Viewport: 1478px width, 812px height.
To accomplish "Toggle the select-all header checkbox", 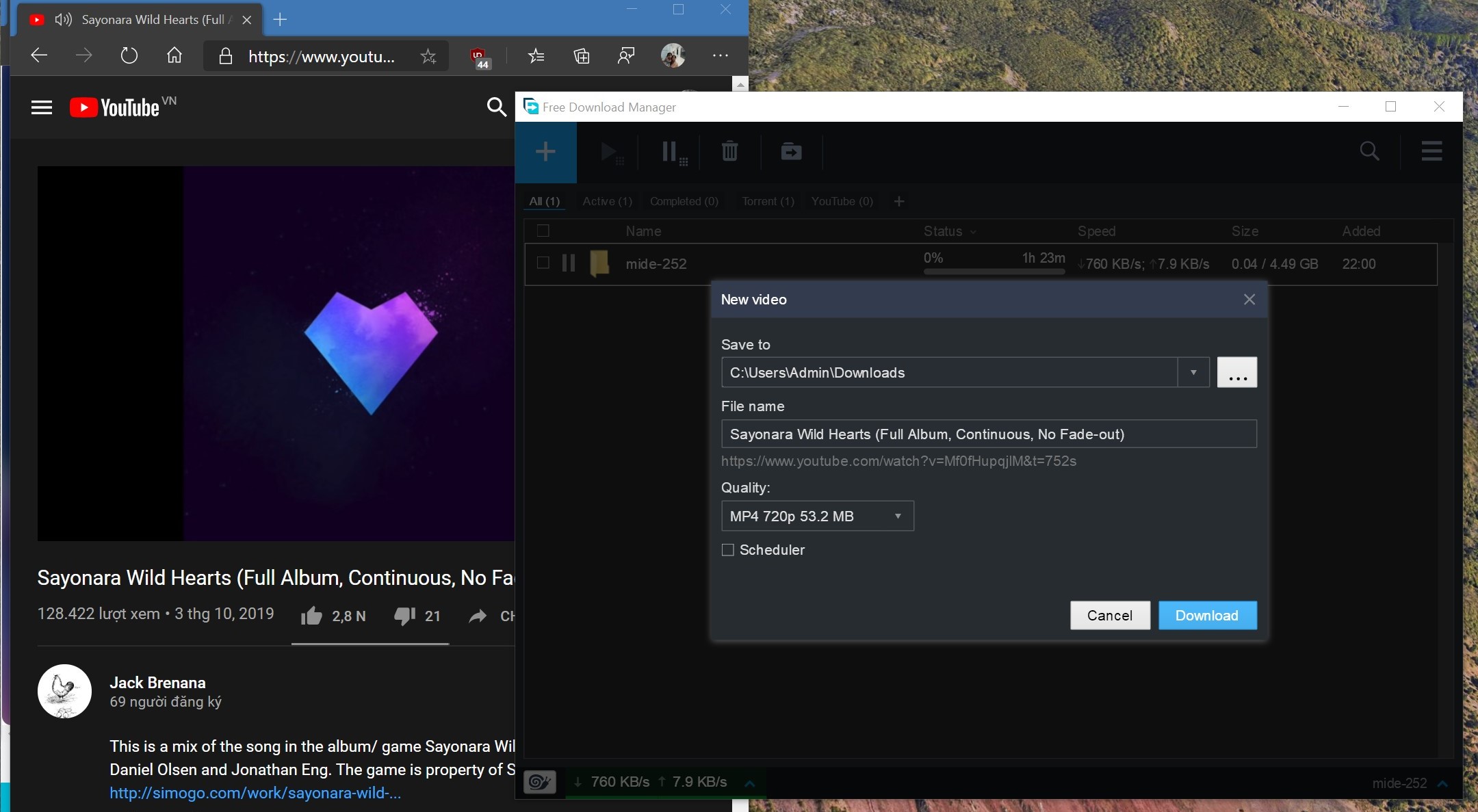I will [543, 231].
